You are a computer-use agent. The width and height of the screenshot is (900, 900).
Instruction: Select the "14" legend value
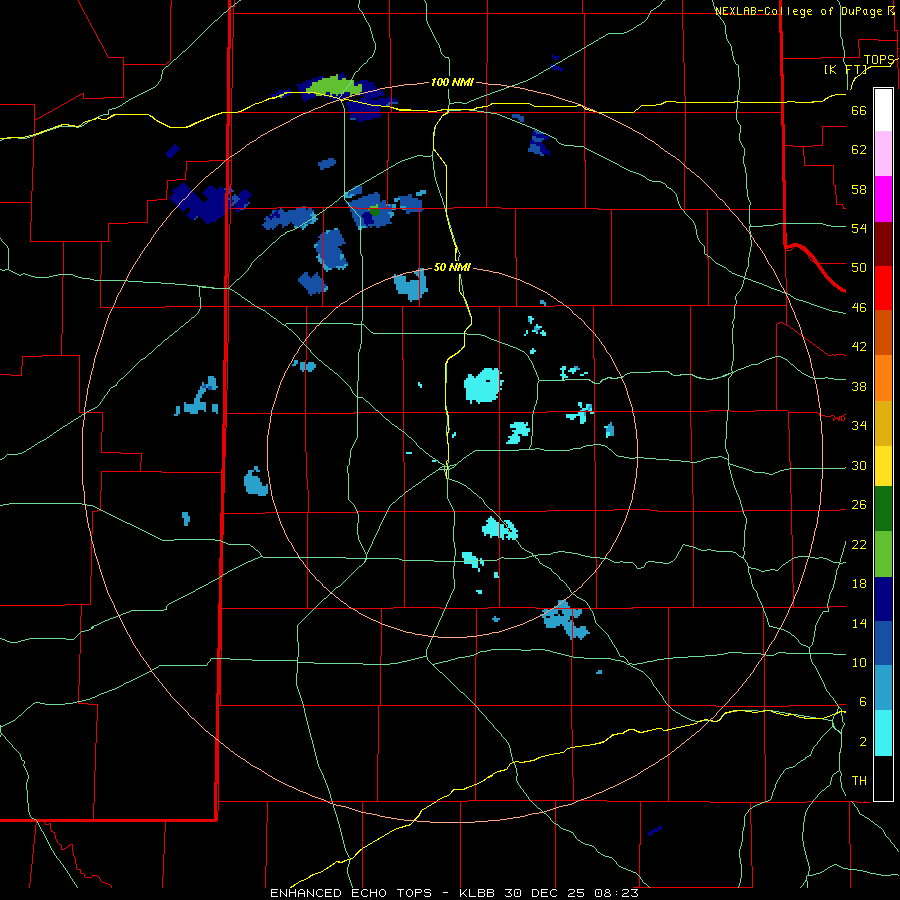[x=859, y=623]
